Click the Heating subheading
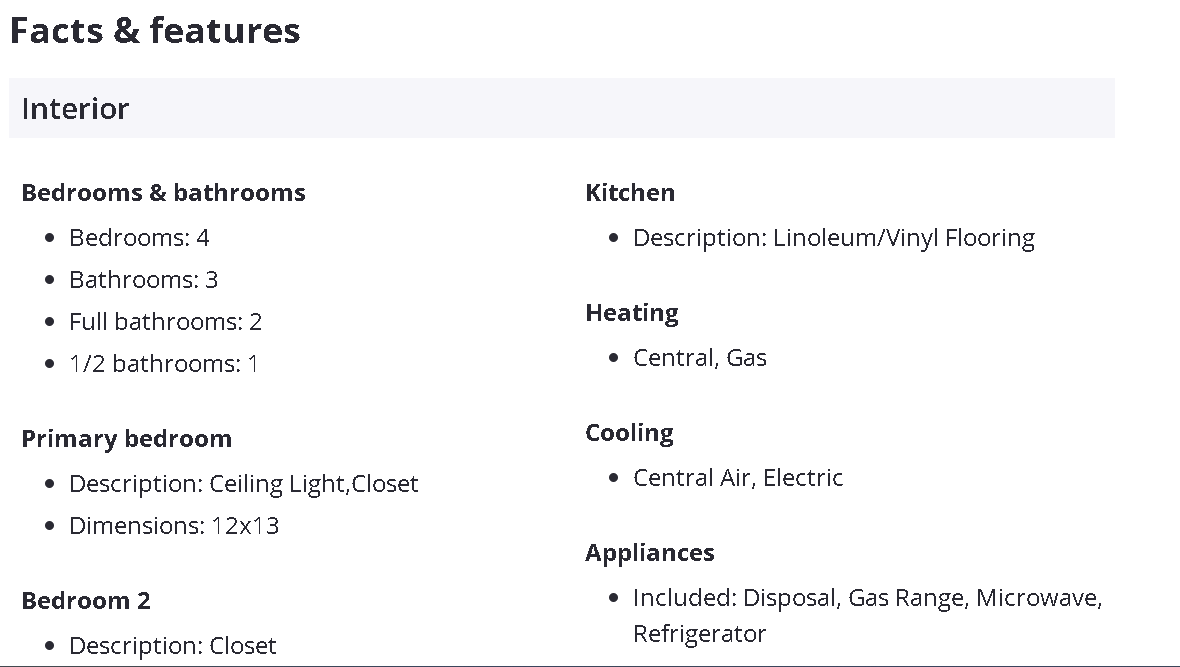1180x667 pixels. coord(632,313)
